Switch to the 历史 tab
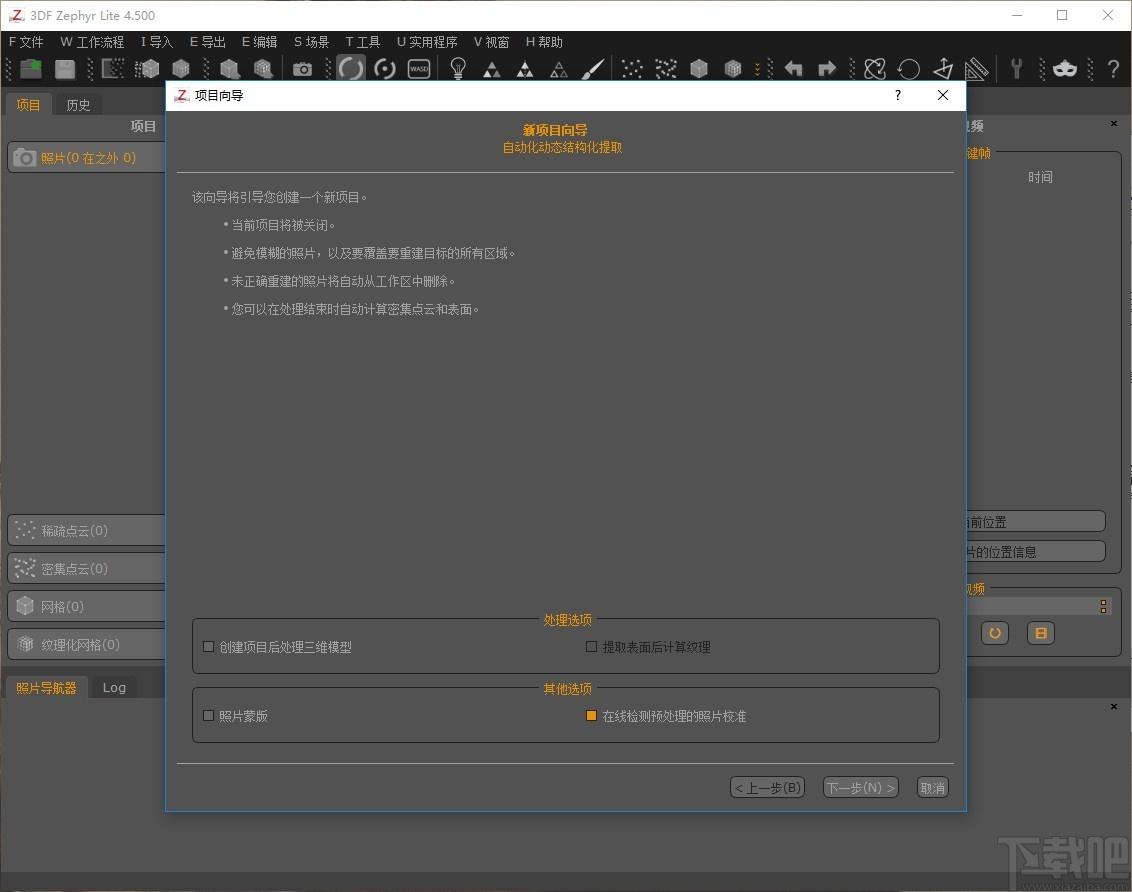The width and height of the screenshot is (1132, 892). tap(78, 105)
